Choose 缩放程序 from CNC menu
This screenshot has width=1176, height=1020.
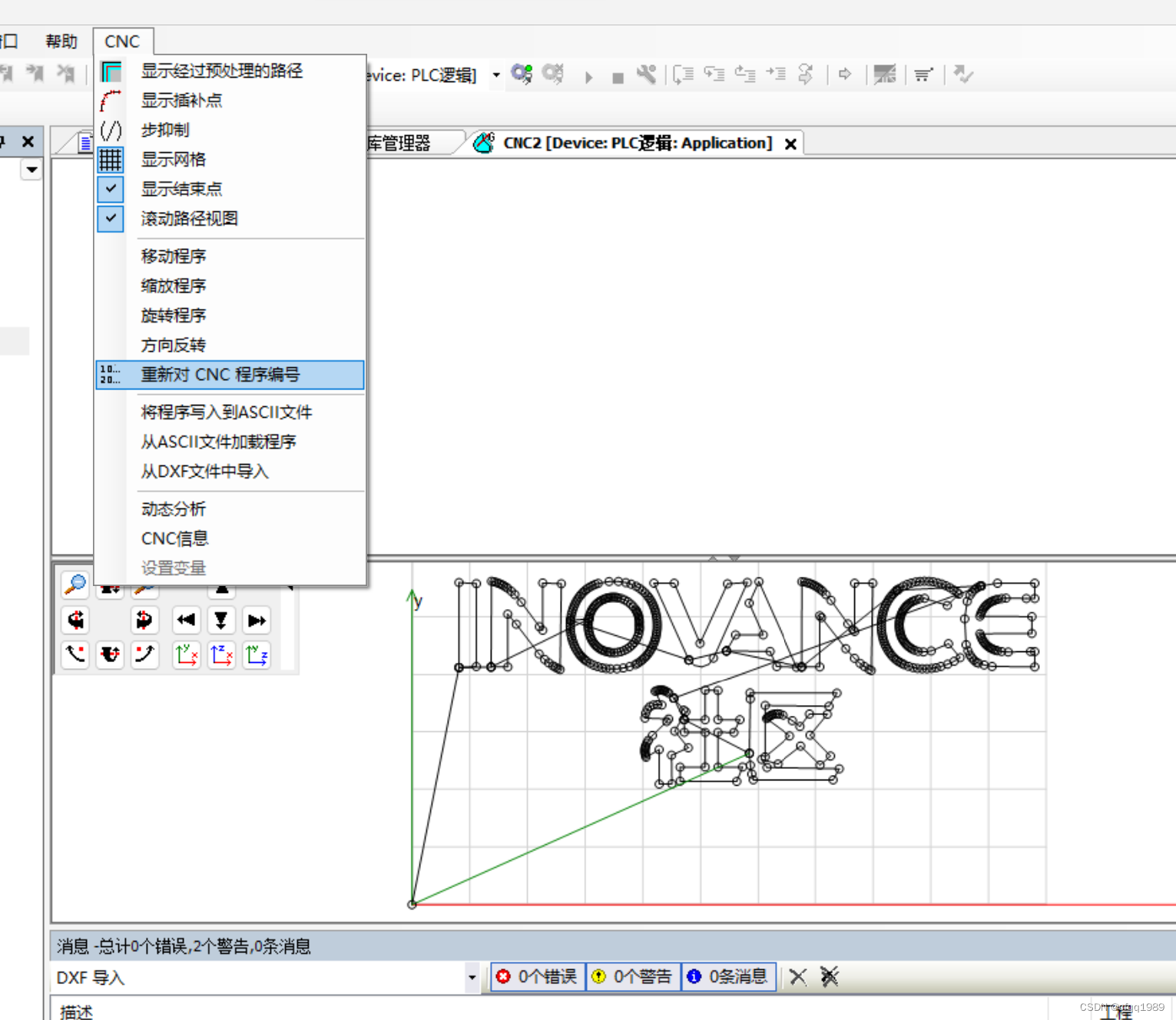pyautogui.click(x=230, y=286)
